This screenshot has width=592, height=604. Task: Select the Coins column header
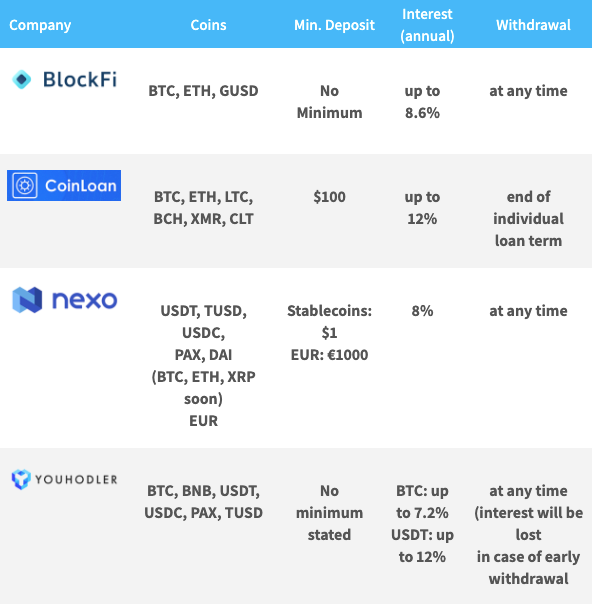208,25
